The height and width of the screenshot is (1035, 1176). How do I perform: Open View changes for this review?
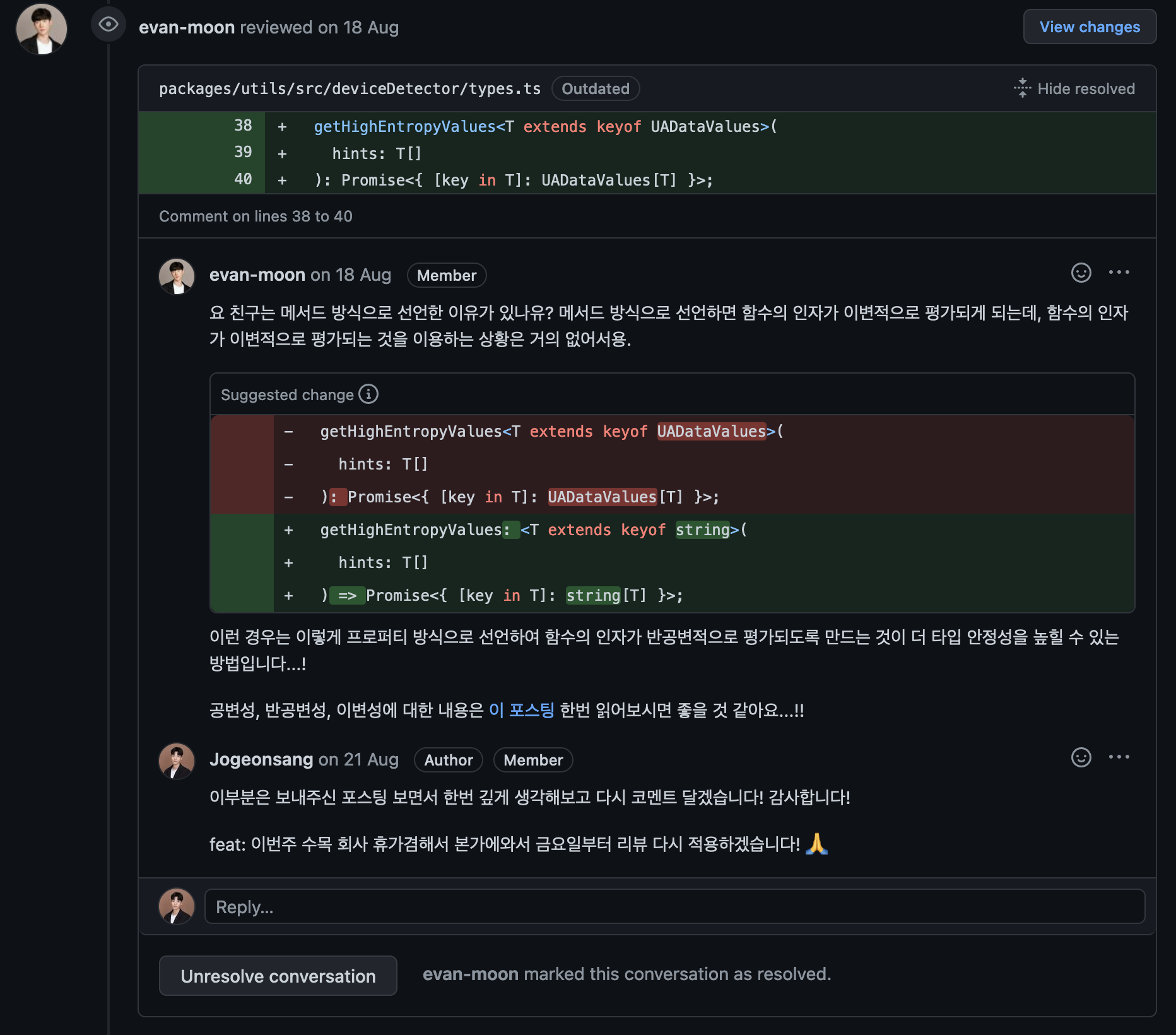[x=1089, y=27]
